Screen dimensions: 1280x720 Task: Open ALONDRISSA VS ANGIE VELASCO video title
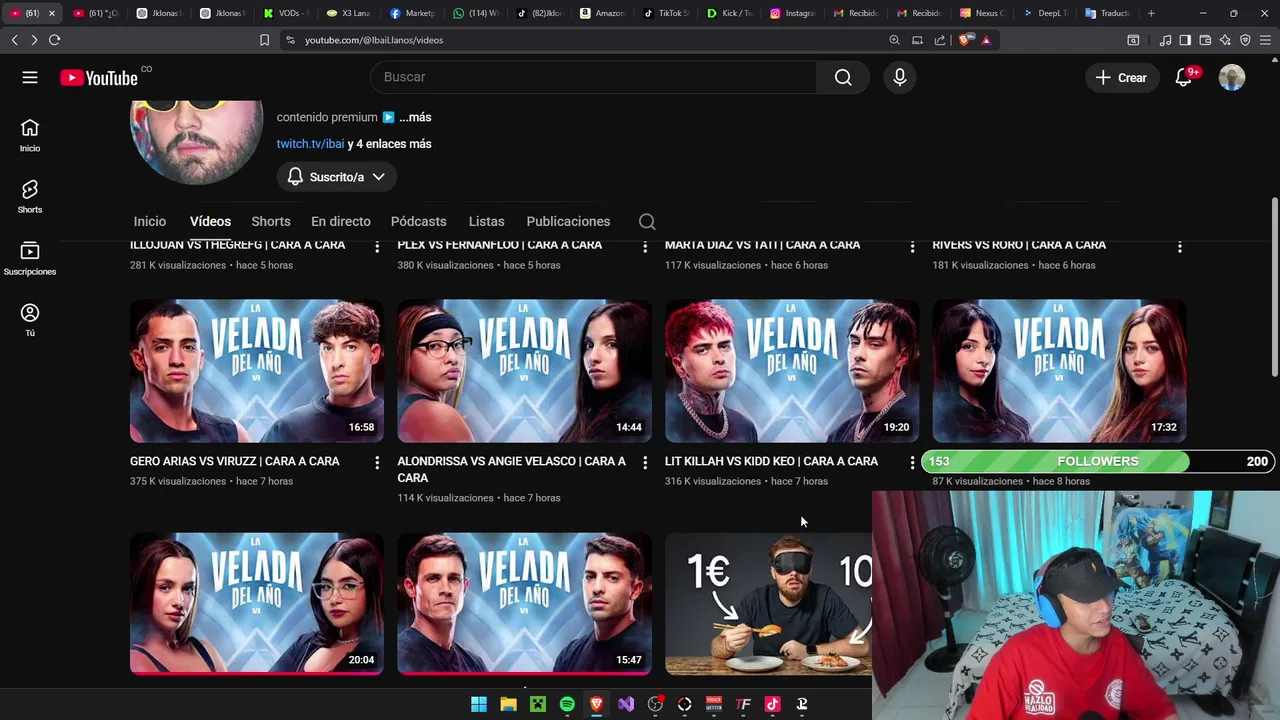click(x=511, y=469)
